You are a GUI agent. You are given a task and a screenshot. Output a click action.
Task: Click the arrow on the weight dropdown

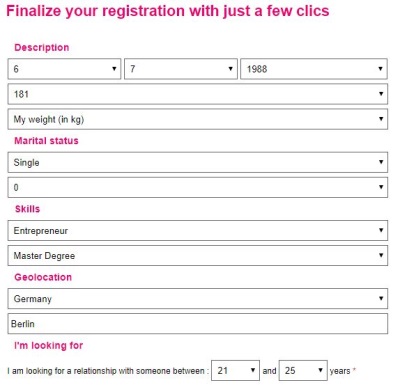click(x=381, y=119)
